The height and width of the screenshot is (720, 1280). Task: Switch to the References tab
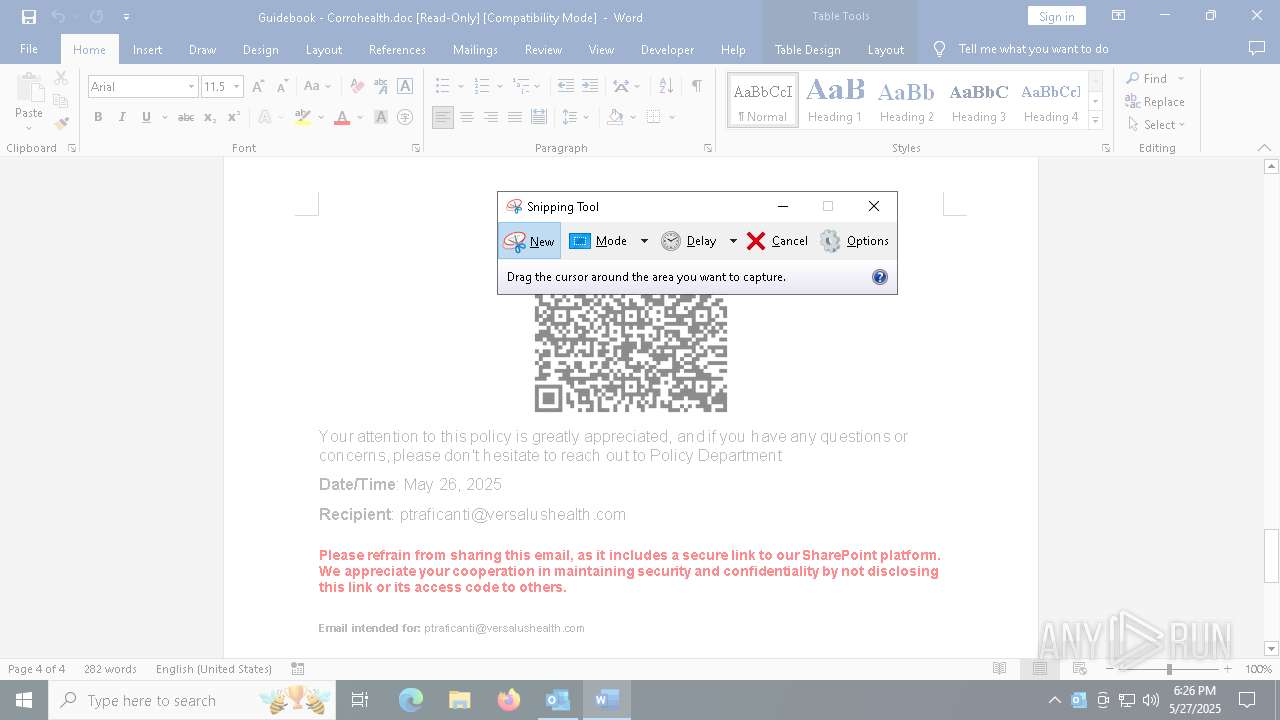click(397, 49)
